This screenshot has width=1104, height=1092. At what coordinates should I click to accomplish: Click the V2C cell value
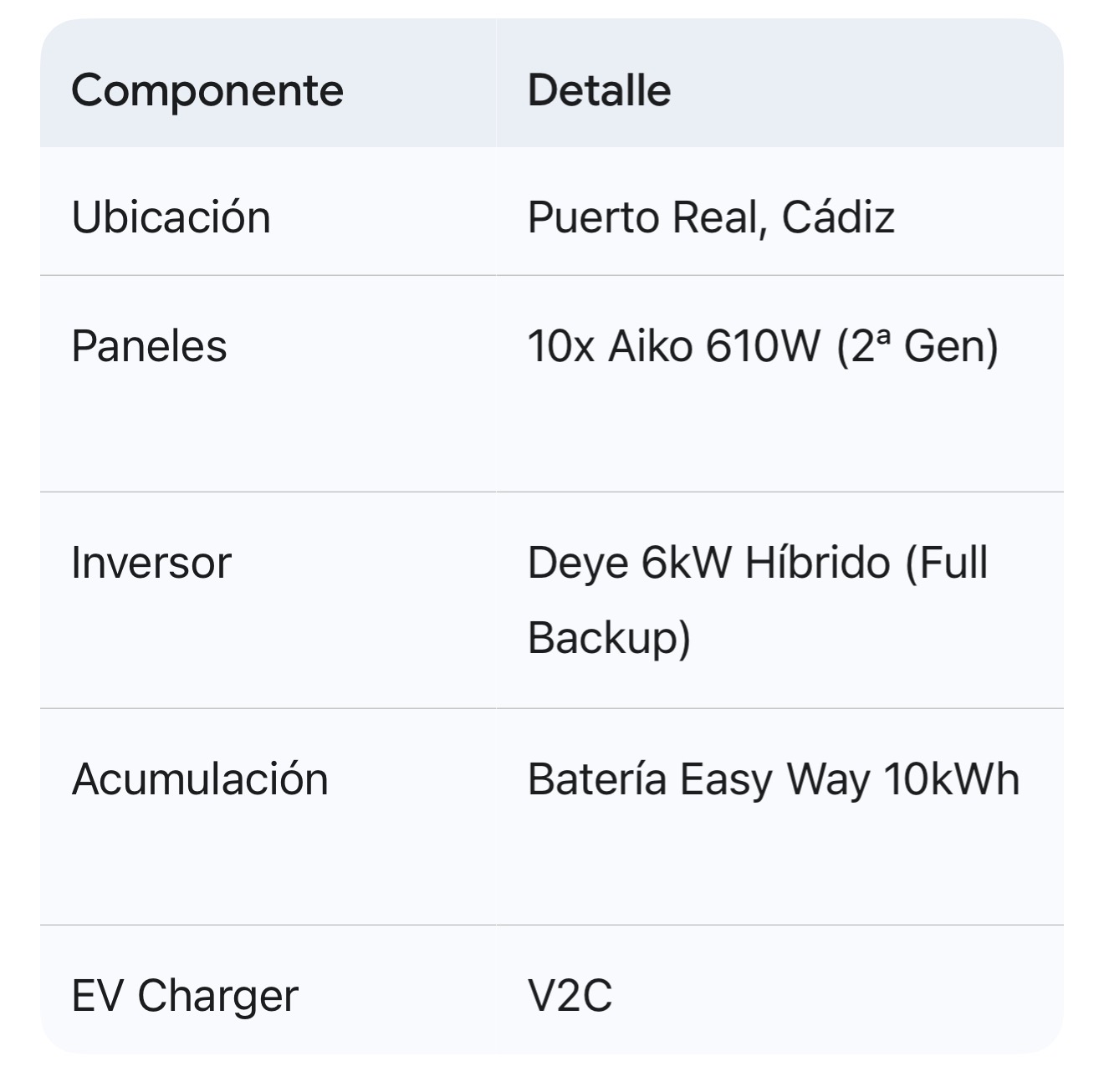570,996
